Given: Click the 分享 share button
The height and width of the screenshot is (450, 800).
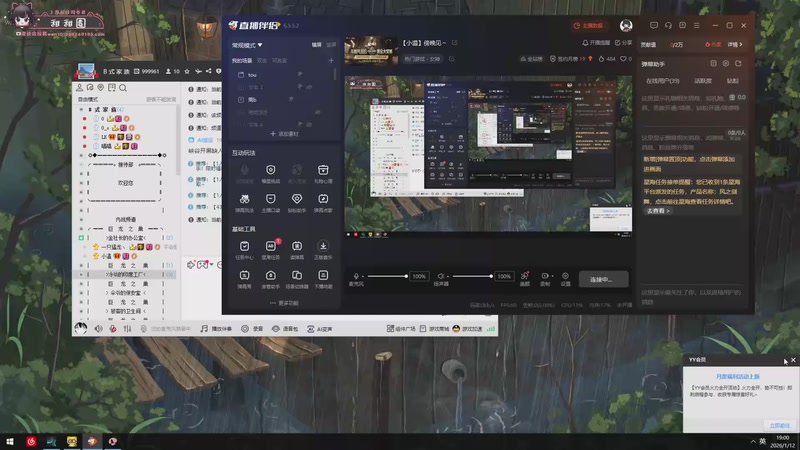Looking at the screenshot, I should [x=624, y=43].
